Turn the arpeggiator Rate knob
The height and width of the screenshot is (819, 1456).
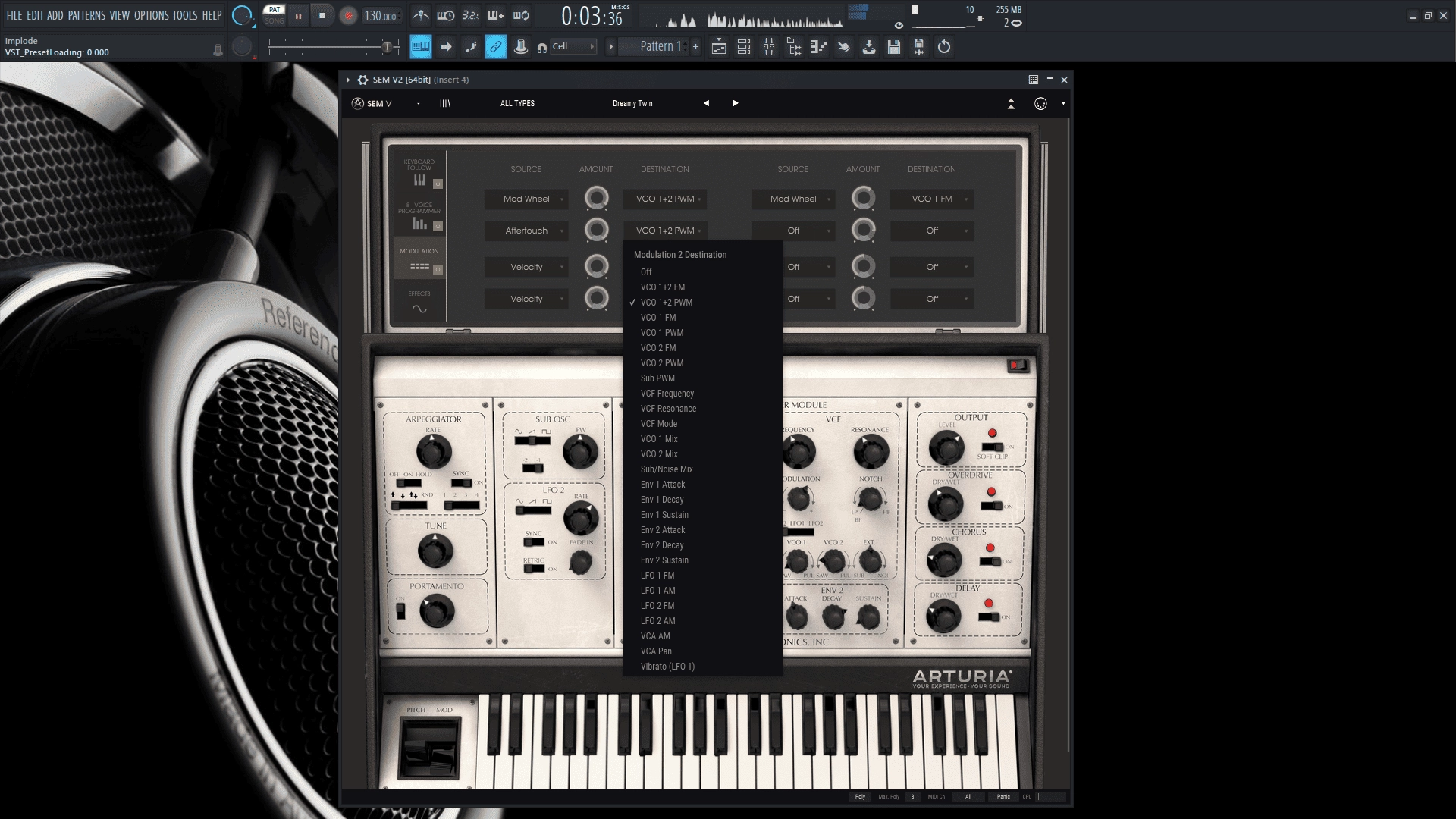(433, 453)
